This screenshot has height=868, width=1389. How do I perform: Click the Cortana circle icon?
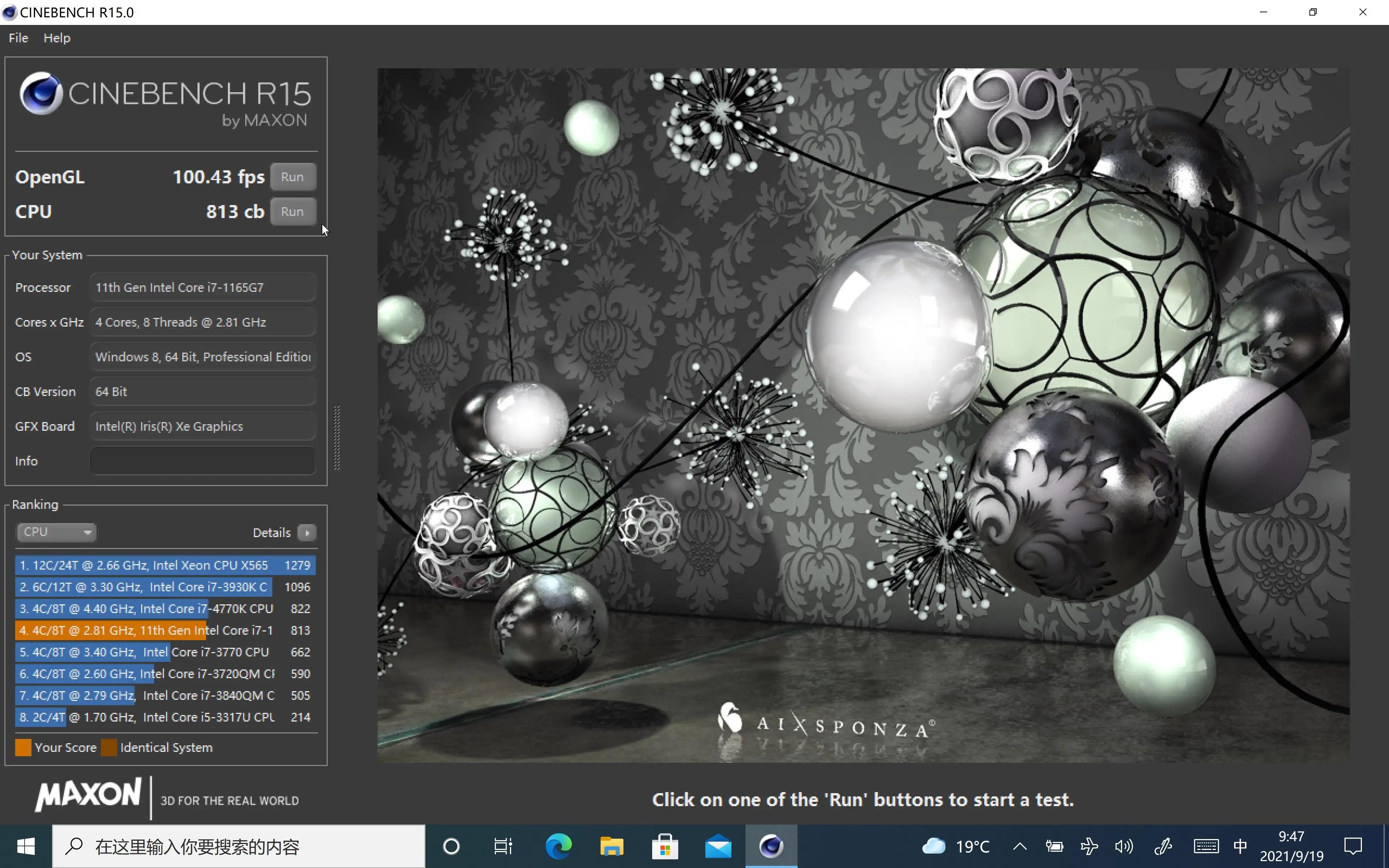(451, 846)
